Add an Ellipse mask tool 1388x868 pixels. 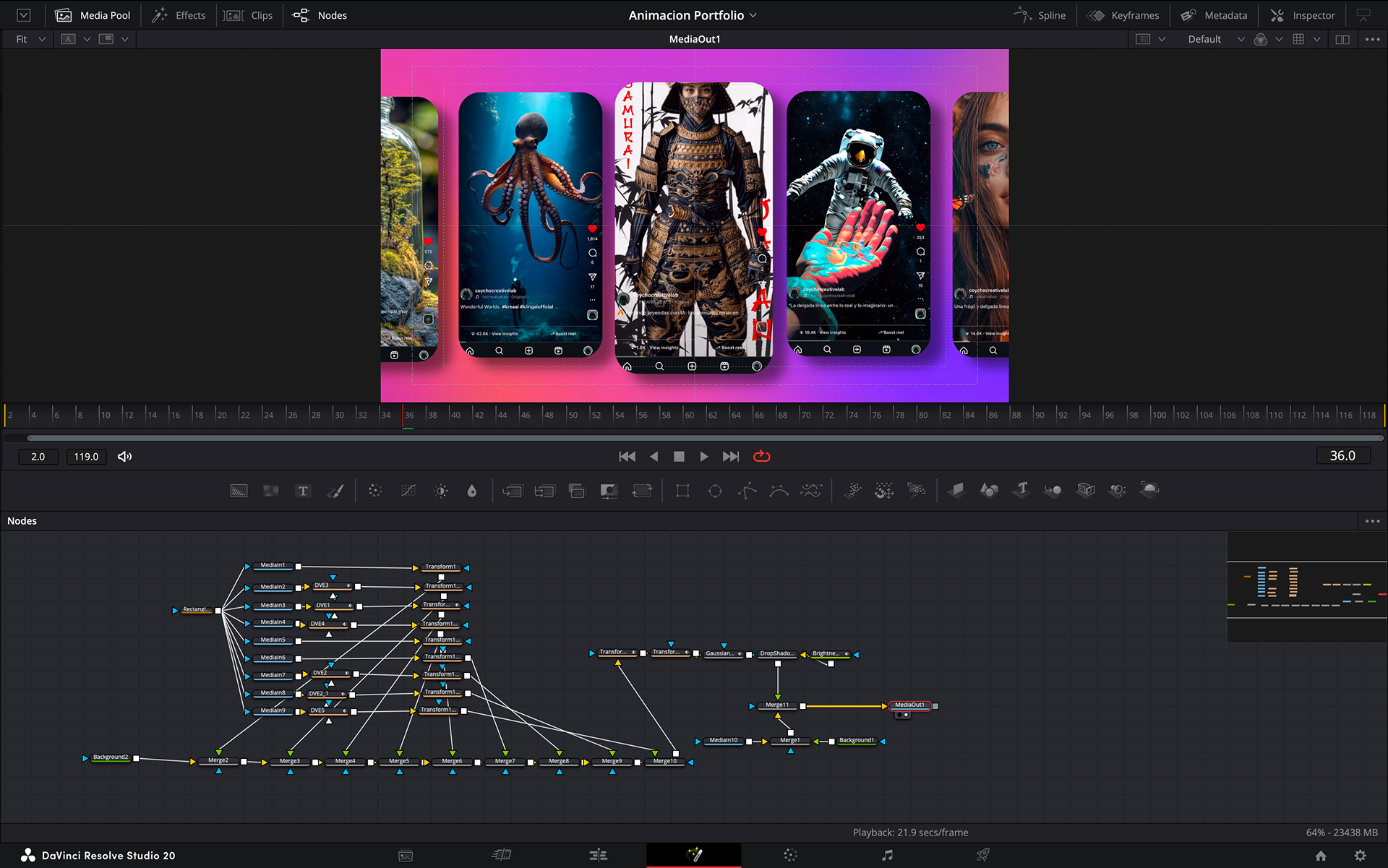pyautogui.click(x=715, y=491)
